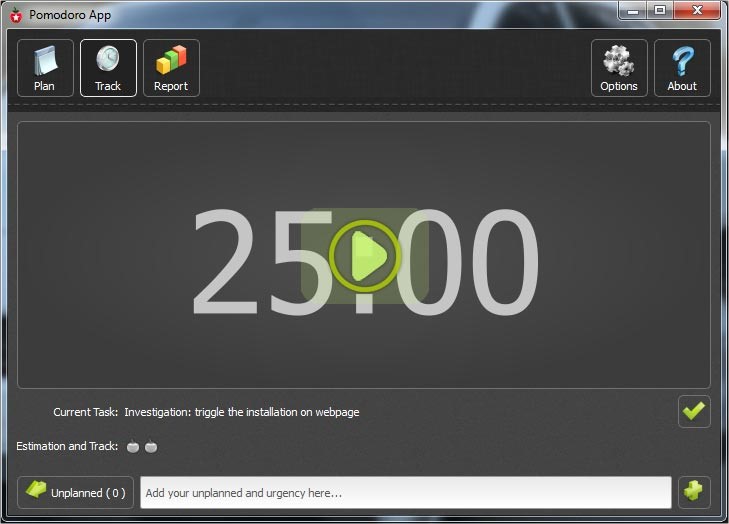Mark current task done with green checkmark
Screen dimensions: 729x524
pyautogui.click(x=694, y=411)
